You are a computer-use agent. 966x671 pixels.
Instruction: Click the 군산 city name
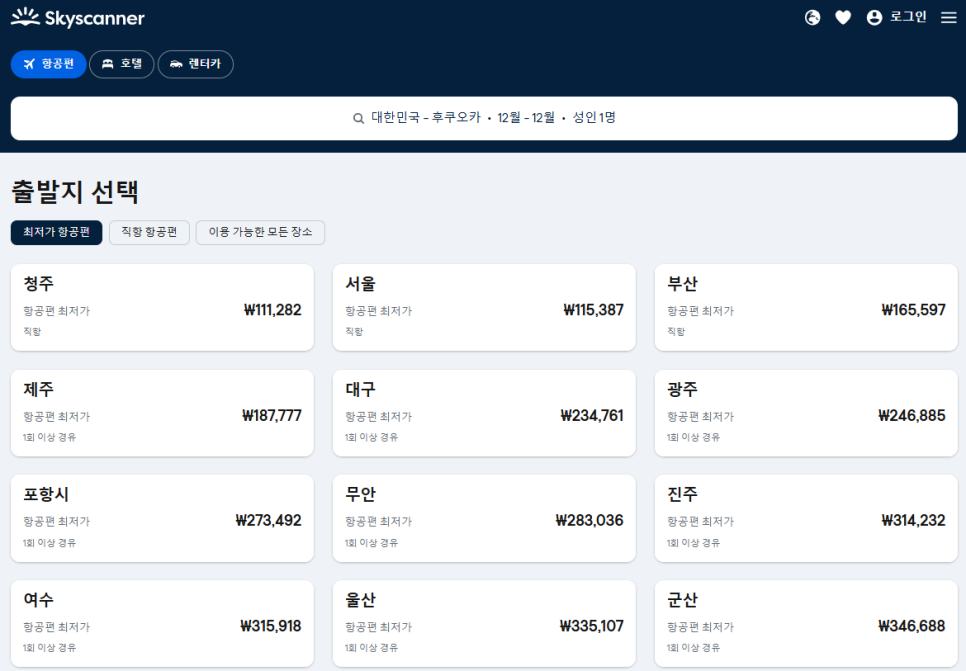[x=683, y=600]
